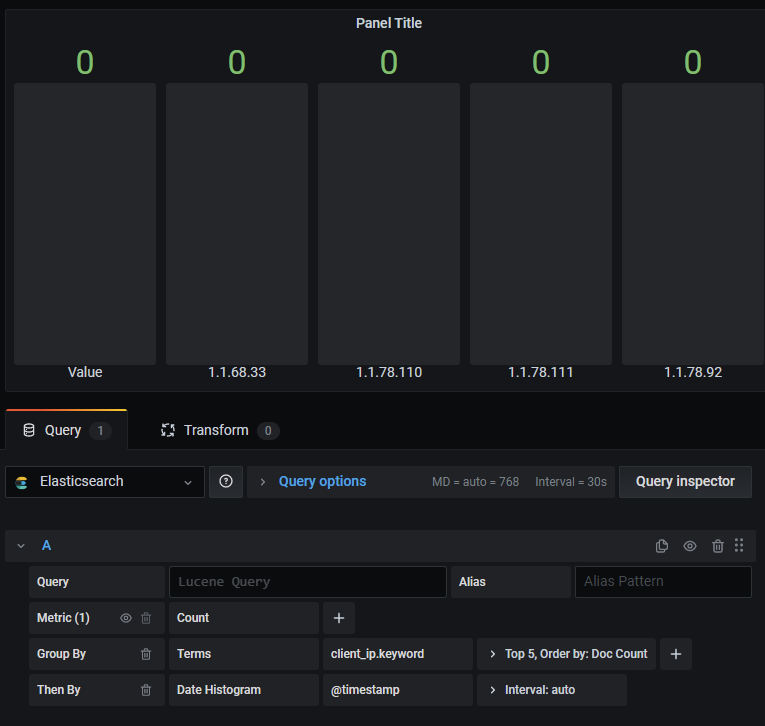
Task: Click the Elasticsearch logo icon
Action: 21,482
